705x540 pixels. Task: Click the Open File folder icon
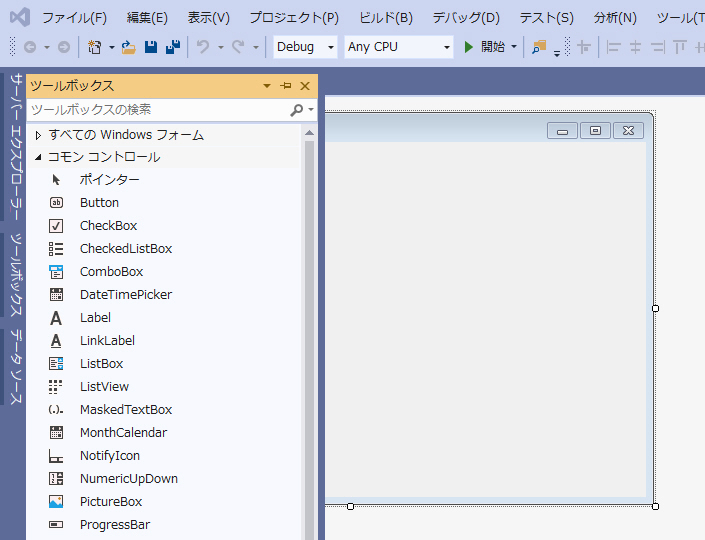[129, 47]
